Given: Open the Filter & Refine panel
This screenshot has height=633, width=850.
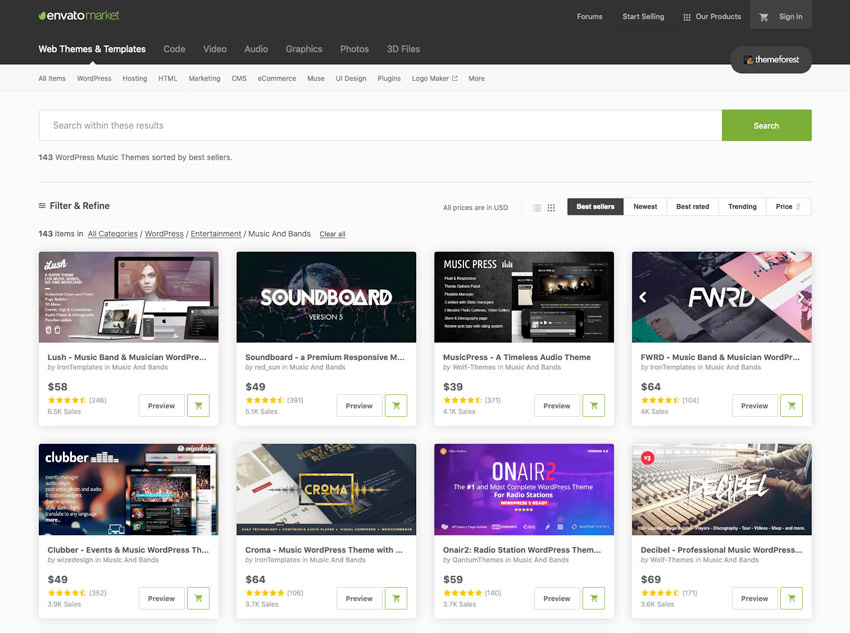Looking at the screenshot, I should tap(74, 206).
